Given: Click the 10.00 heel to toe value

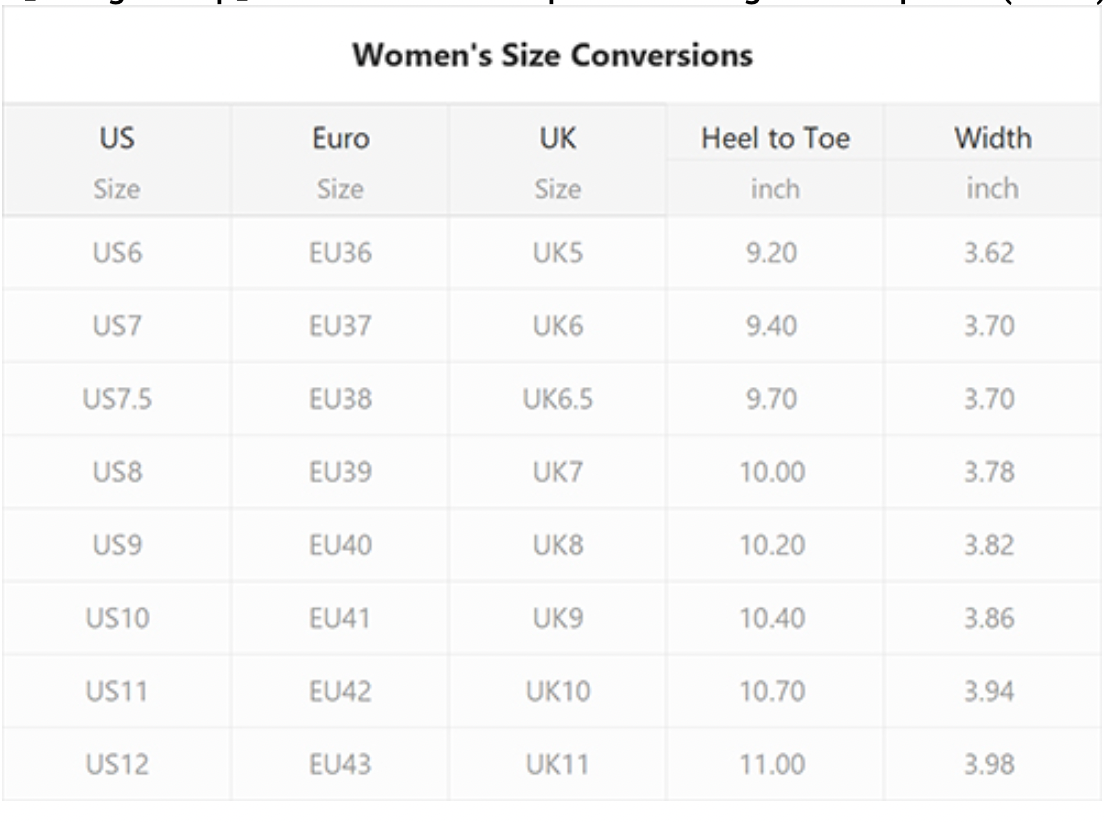Looking at the screenshot, I should pyautogui.click(x=772, y=472).
